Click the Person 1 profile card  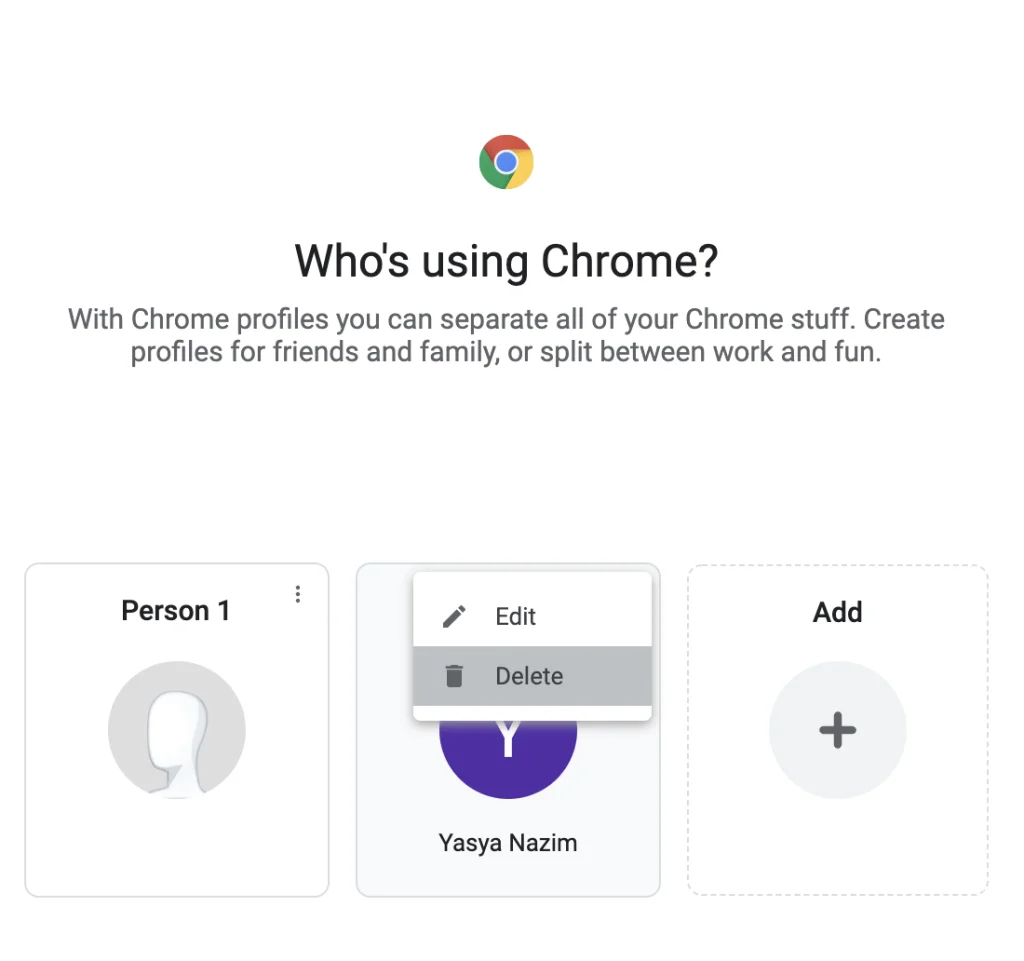(x=176, y=730)
